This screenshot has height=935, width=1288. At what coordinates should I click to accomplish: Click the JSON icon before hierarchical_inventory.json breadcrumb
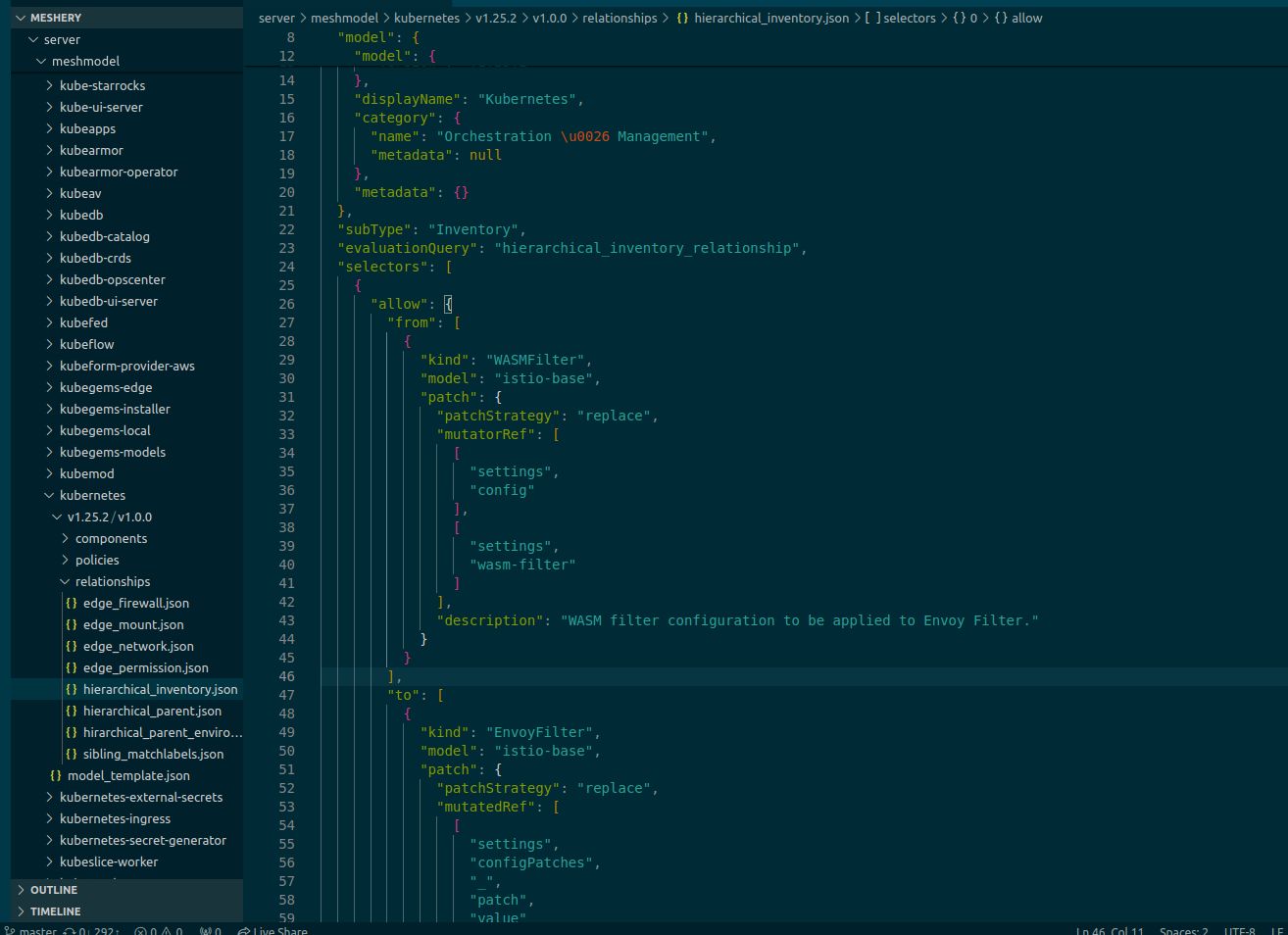(x=682, y=18)
